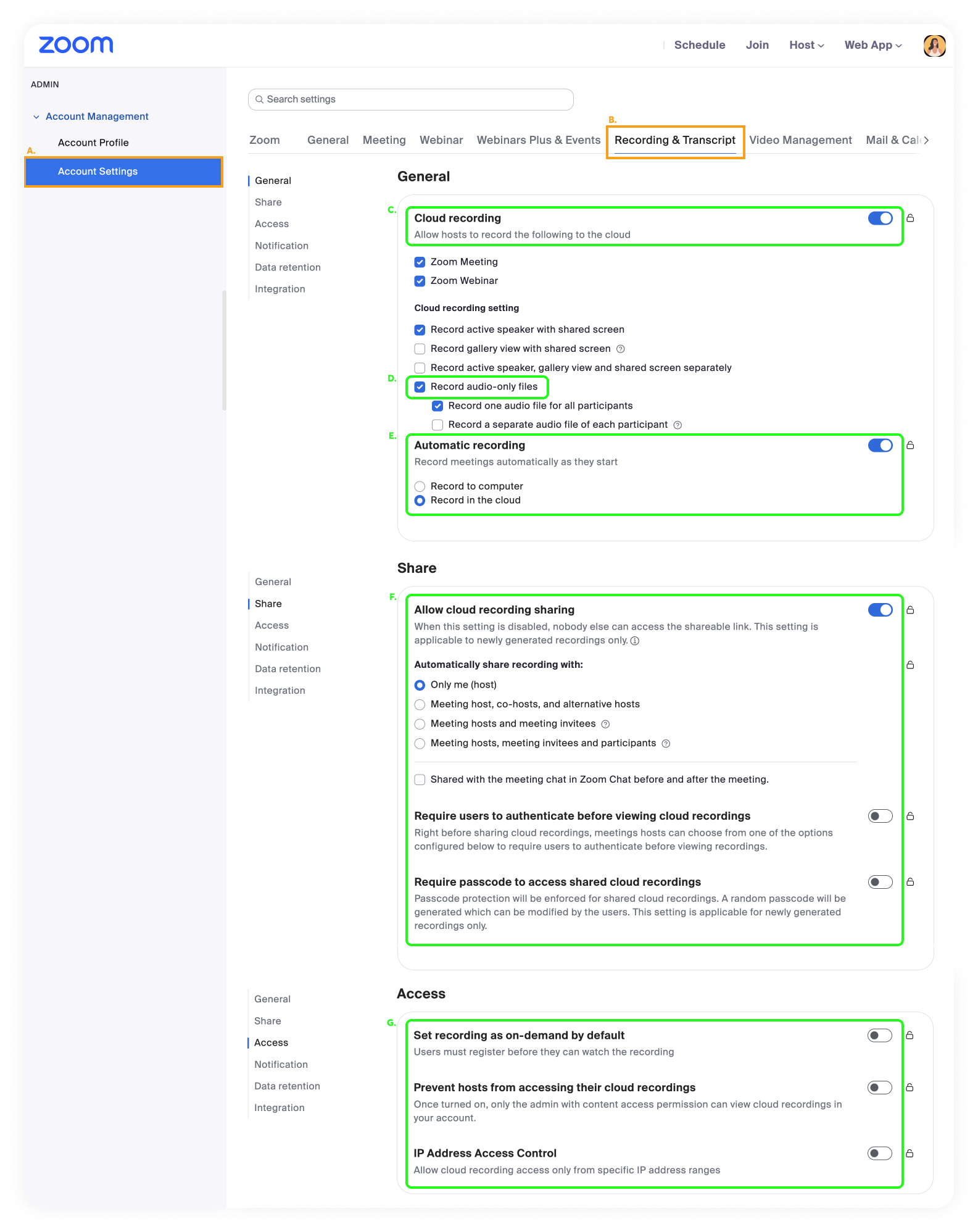The image size is (978, 1232).
Task: Choose Meeting hosts and meeting invitees
Action: (x=420, y=724)
